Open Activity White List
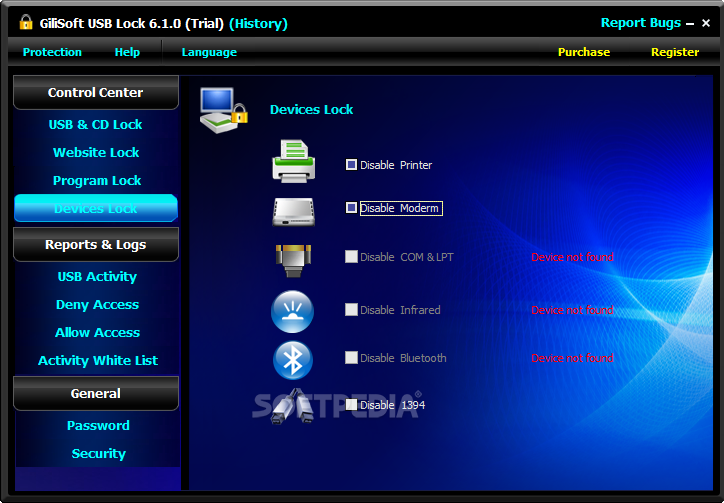724x503 pixels. (x=98, y=361)
